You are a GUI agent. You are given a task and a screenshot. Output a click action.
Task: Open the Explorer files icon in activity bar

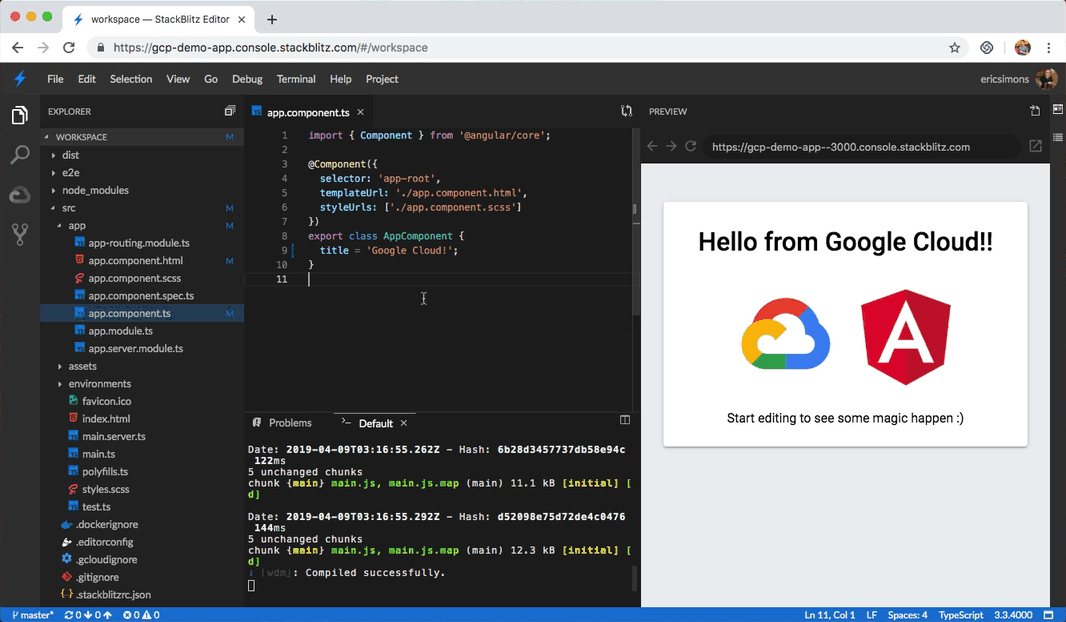coord(19,116)
